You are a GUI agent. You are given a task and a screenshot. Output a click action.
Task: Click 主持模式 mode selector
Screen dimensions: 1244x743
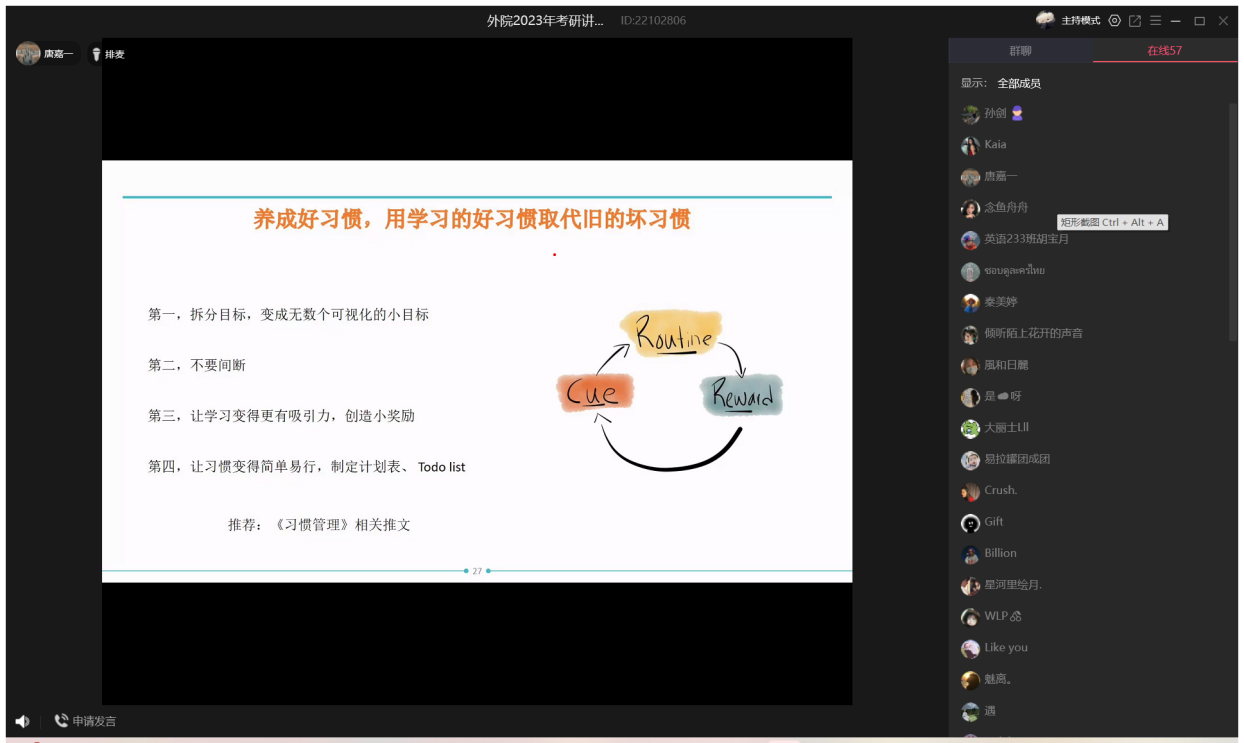(x=1080, y=21)
